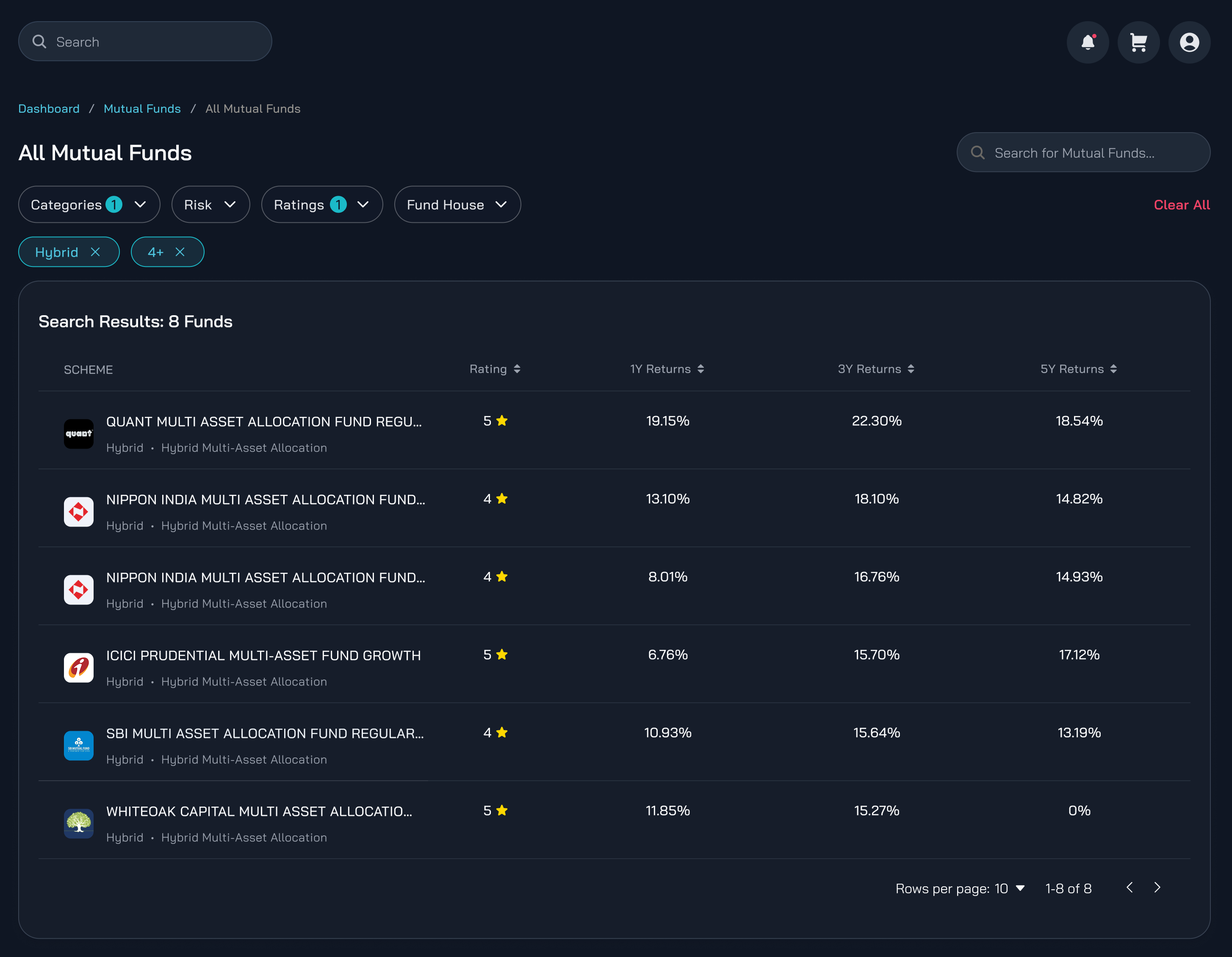Open SBI Multi Asset Allocation Fund Regular
The width and height of the screenshot is (1232, 957).
[265, 733]
